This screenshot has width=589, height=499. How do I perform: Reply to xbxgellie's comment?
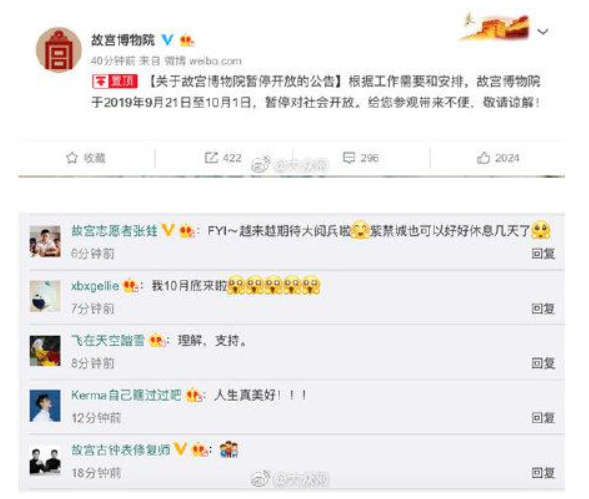[x=543, y=308]
